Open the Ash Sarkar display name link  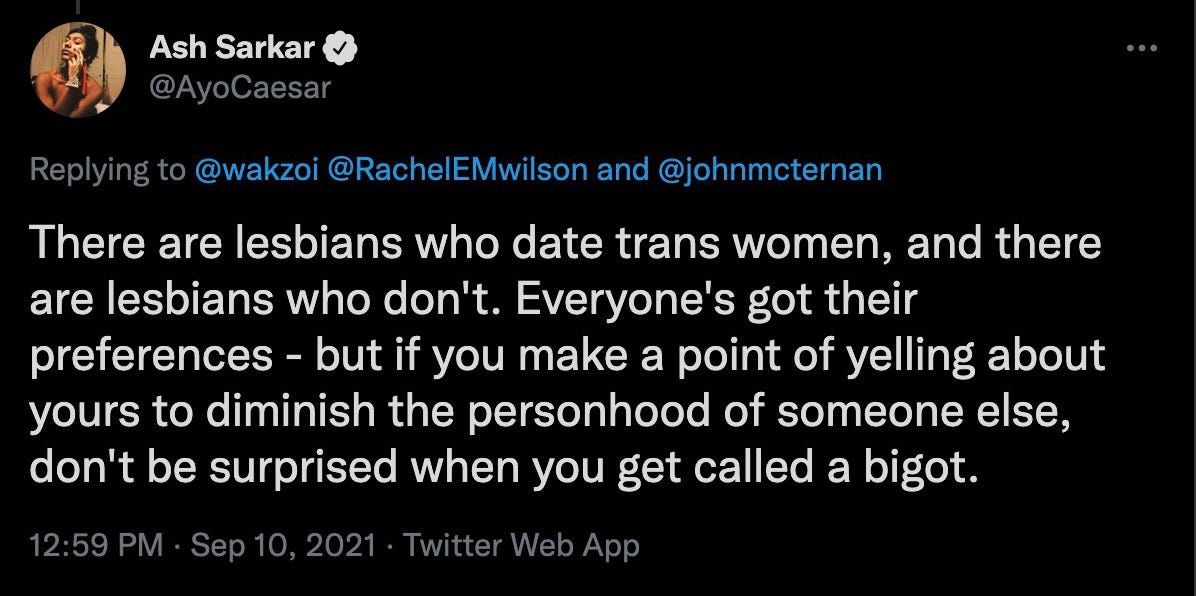click(x=232, y=48)
